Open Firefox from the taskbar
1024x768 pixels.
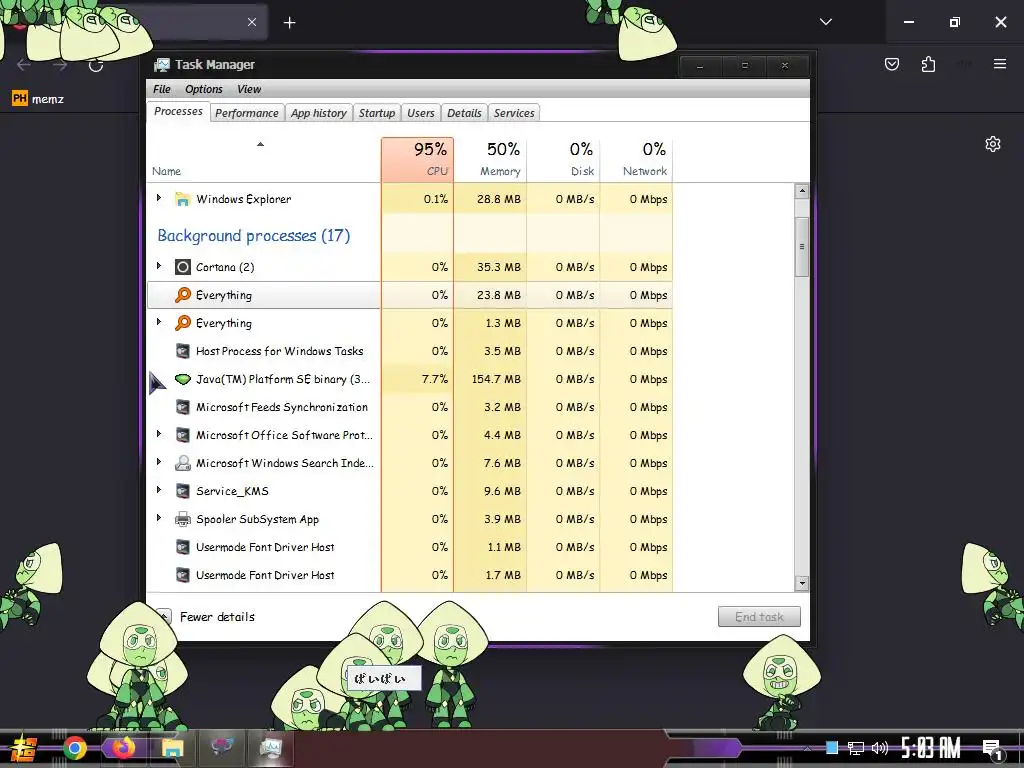[123, 748]
